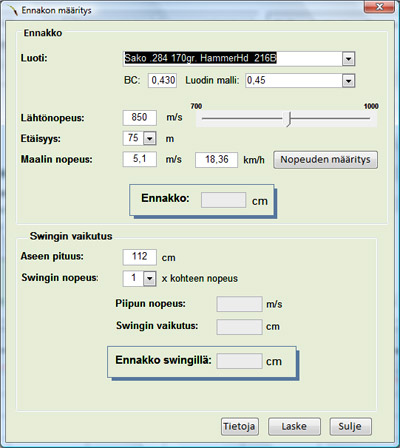The width and height of the screenshot is (400, 448).
Task: Open the Swingin nopeus multiplier dropdown
Action: (150, 278)
